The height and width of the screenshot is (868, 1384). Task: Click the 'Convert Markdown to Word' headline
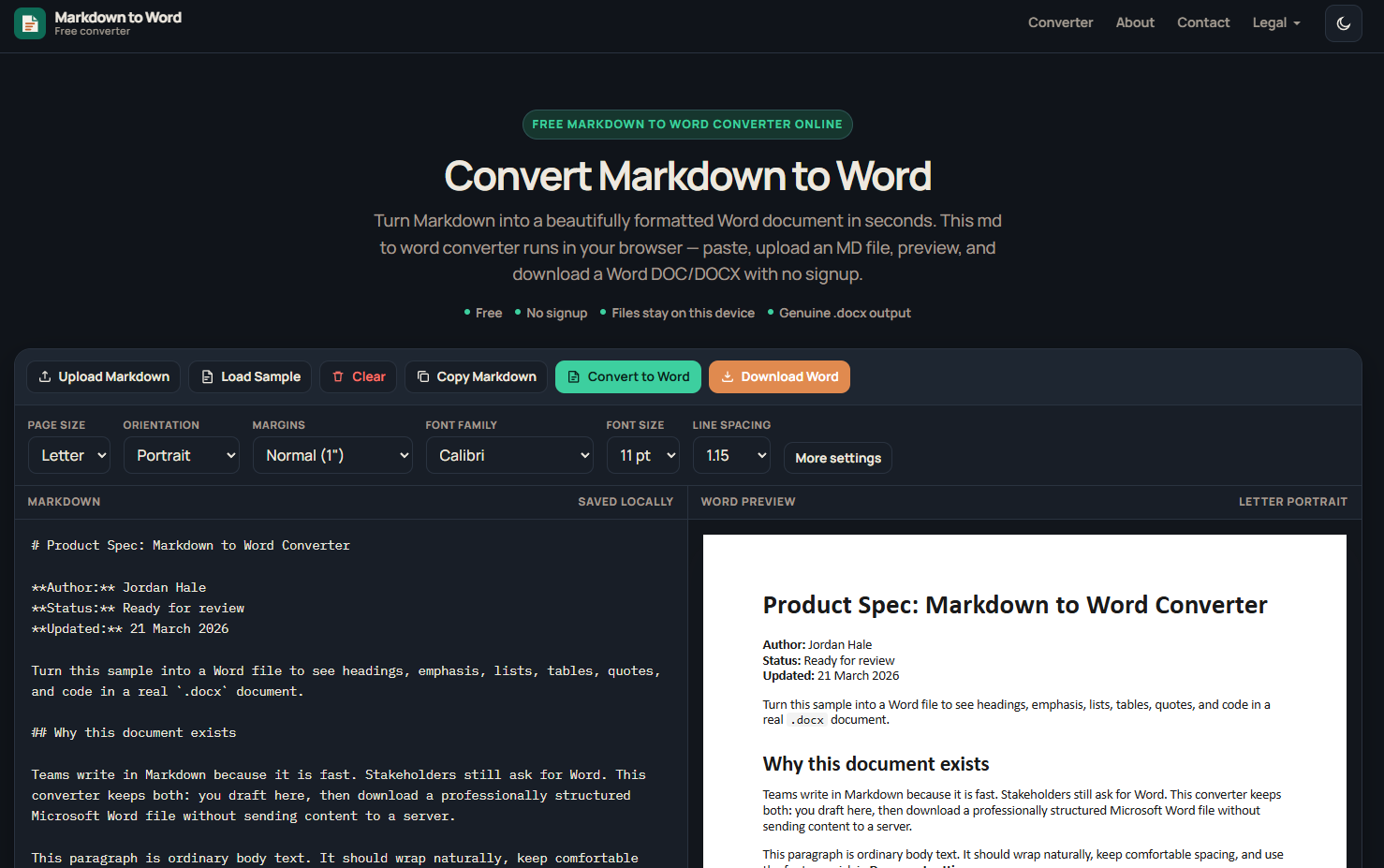click(x=687, y=176)
